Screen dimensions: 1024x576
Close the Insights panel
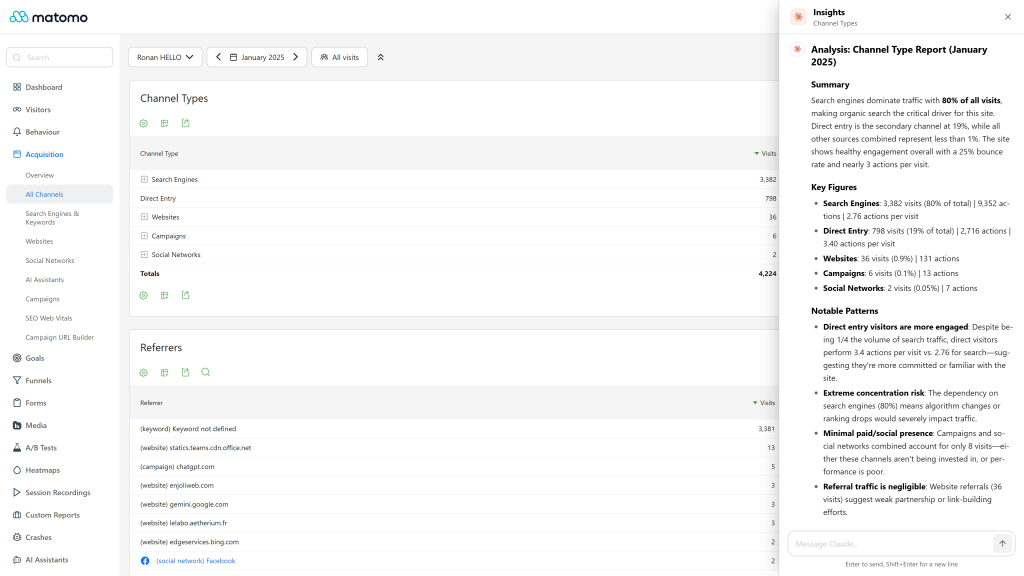(1008, 17)
